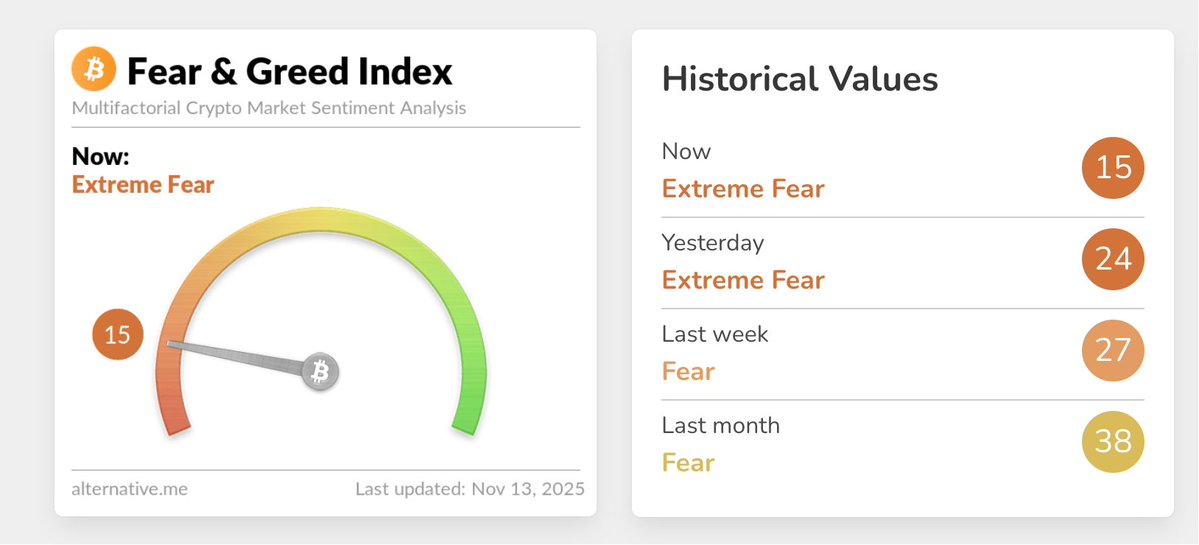This screenshot has height=545, width=1199.
Task: Click the Bitcoin coin at needle pivot
Action: 321,372
